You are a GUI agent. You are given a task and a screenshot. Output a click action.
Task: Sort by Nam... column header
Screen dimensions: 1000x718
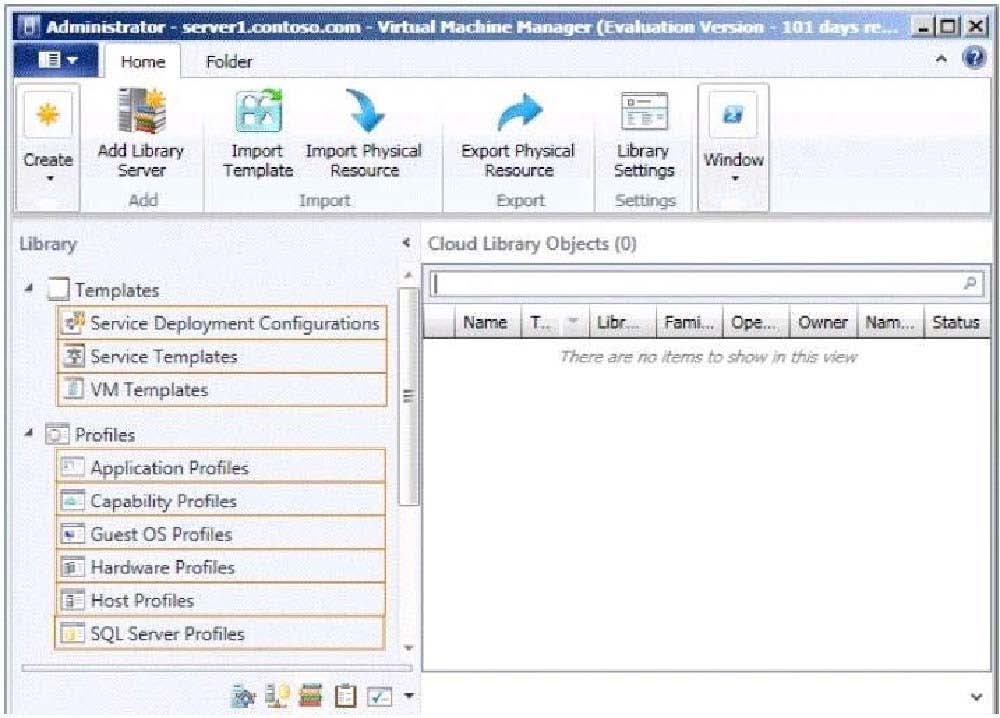tap(890, 322)
